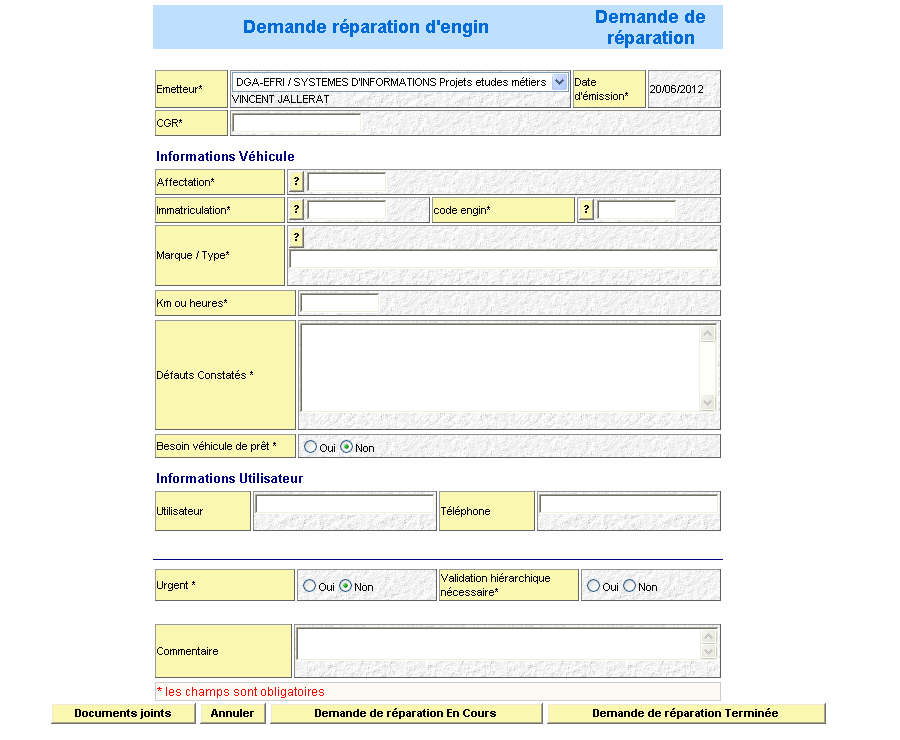The image size is (900, 740).
Task: Click the Informations Véhicule section heading
Action: coord(225,156)
